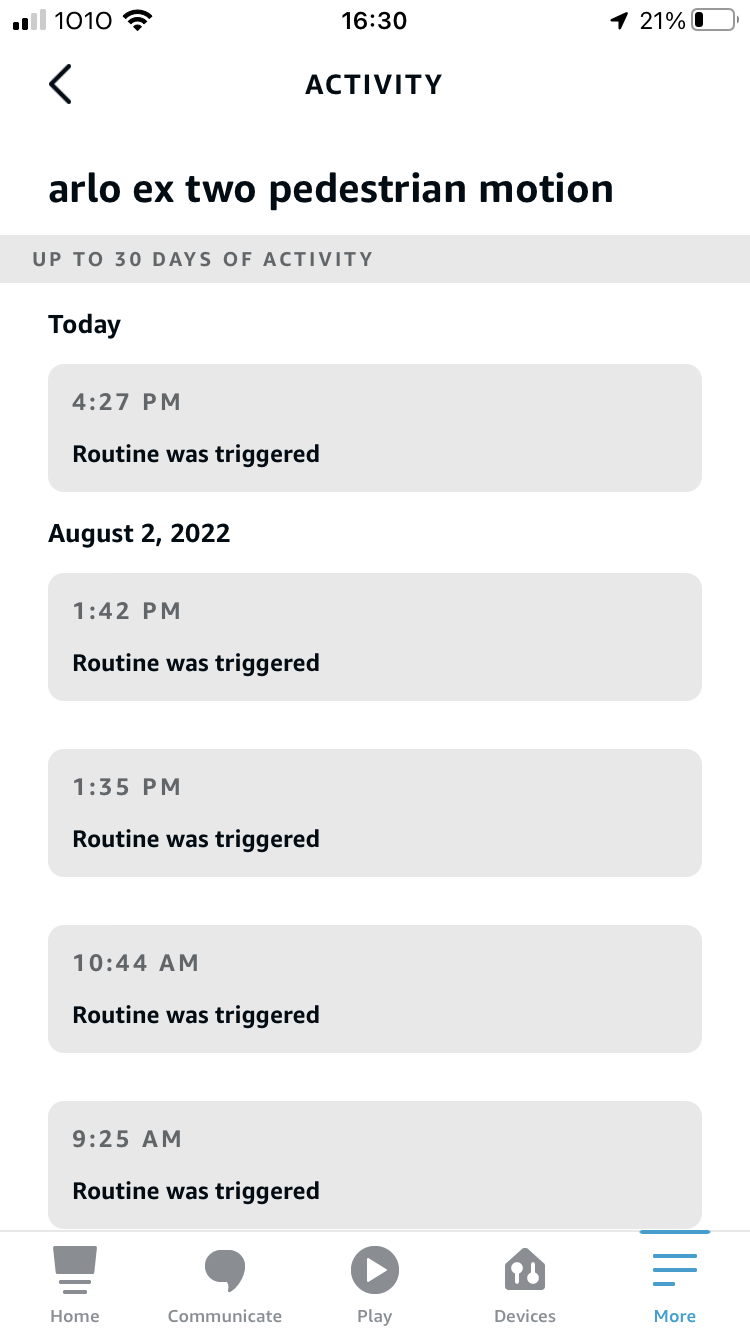Viewport: 750px width, 1334px height.
Task: Tap the ACTIVITY page title
Action: point(374,84)
